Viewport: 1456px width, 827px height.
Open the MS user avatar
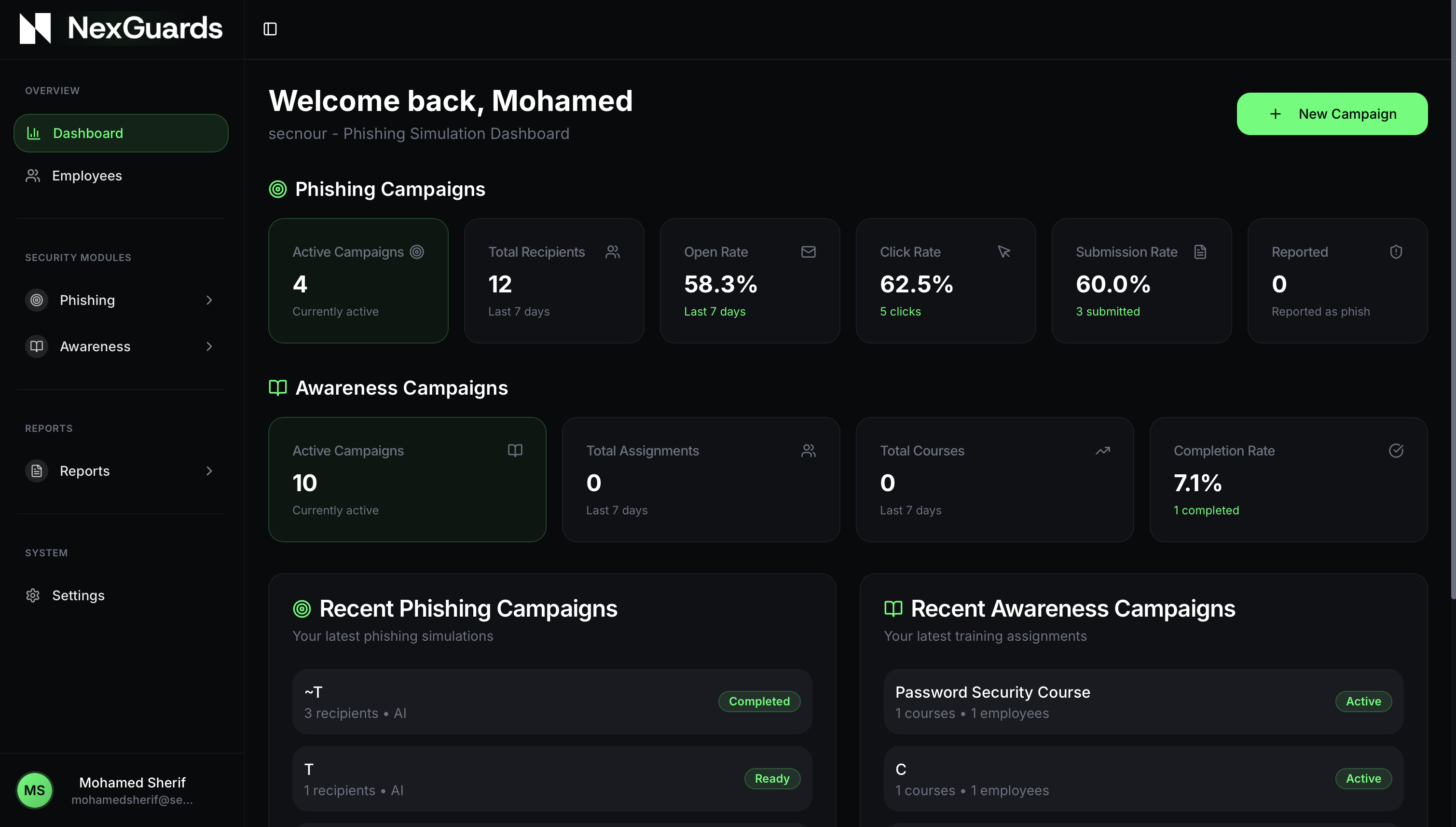(34, 790)
